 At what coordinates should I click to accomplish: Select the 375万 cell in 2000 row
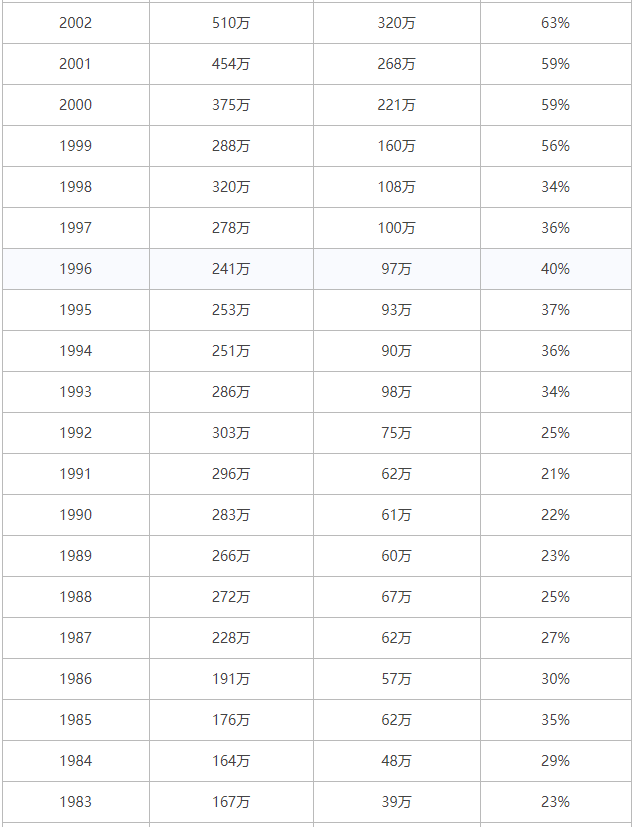(231, 105)
